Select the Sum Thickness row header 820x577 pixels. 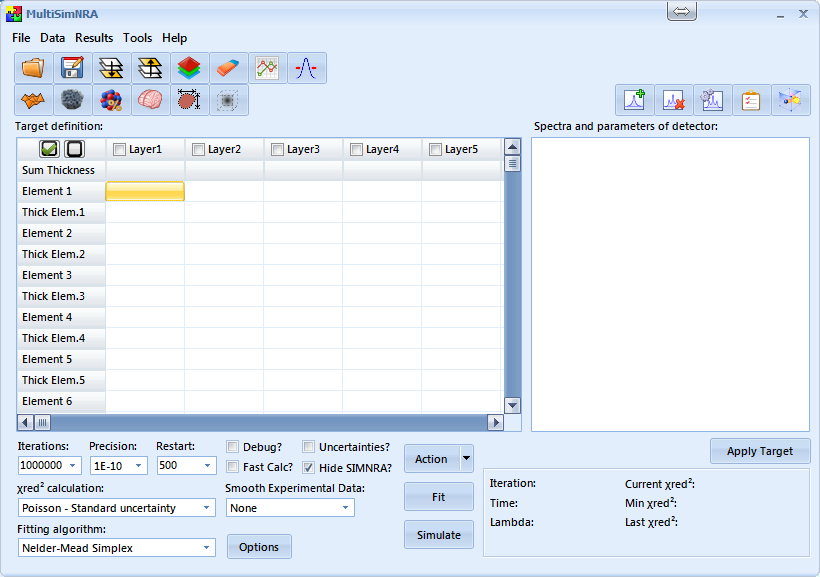[x=61, y=170]
